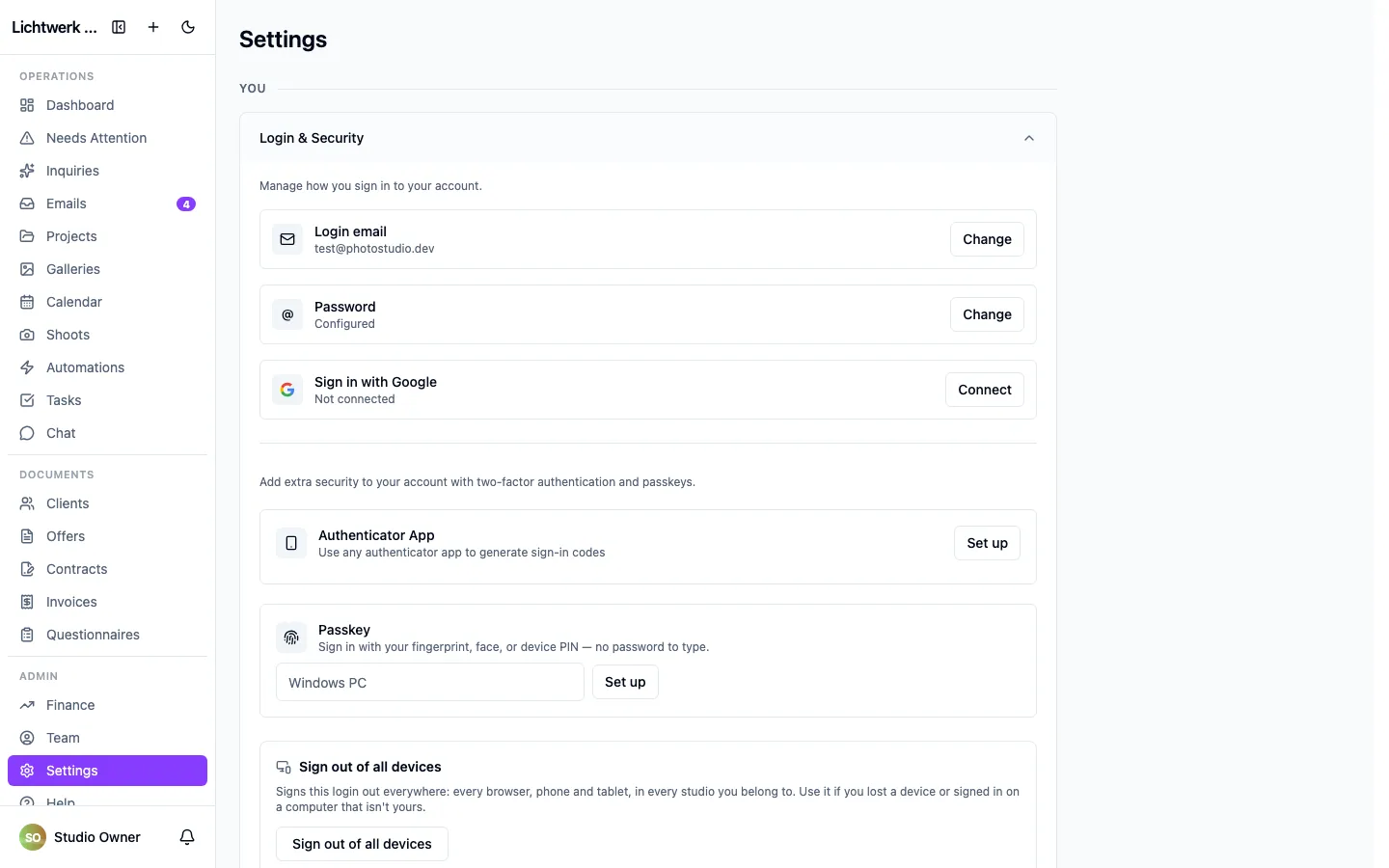Click the Projects folder icon
This screenshot has width=1389, height=868.
pos(27,236)
